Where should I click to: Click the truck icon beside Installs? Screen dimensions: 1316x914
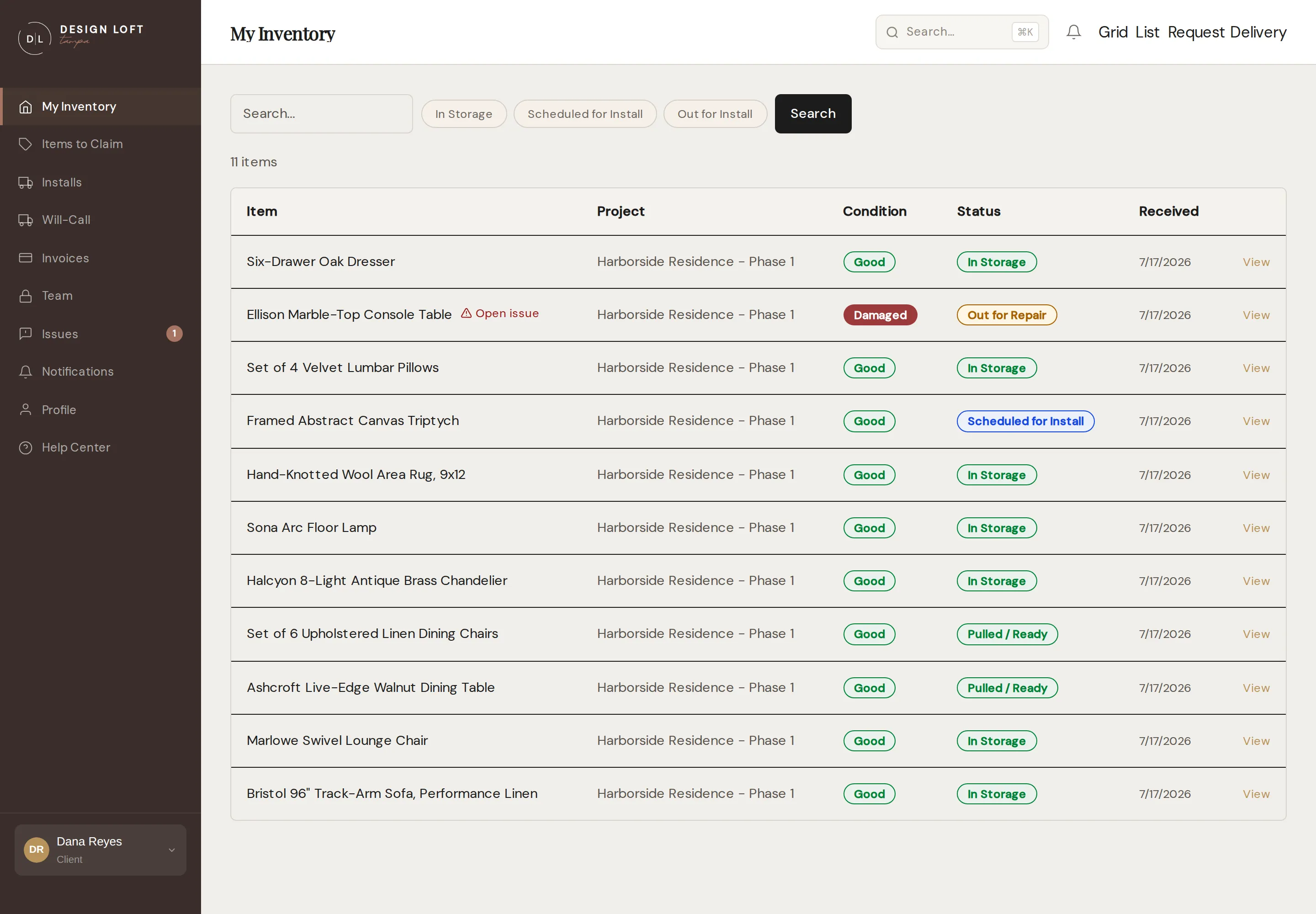[x=25, y=182]
